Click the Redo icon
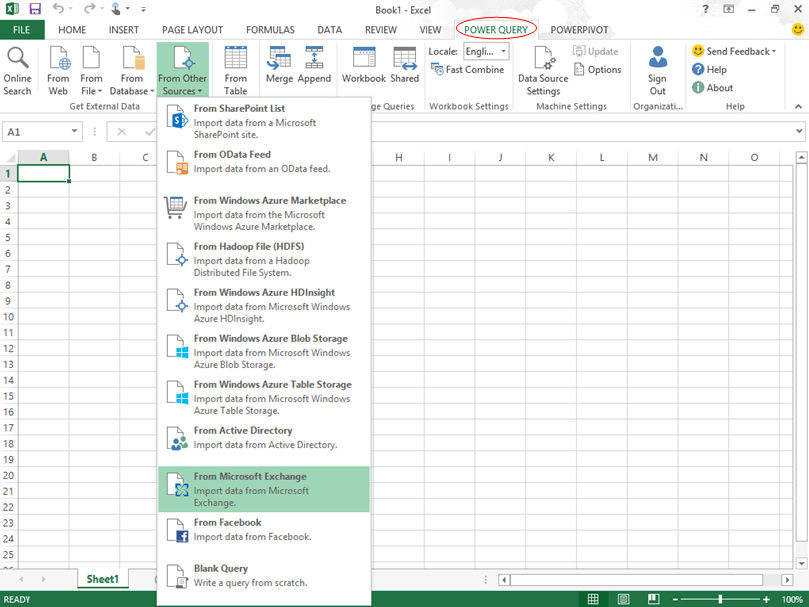 tap(90, 9)
